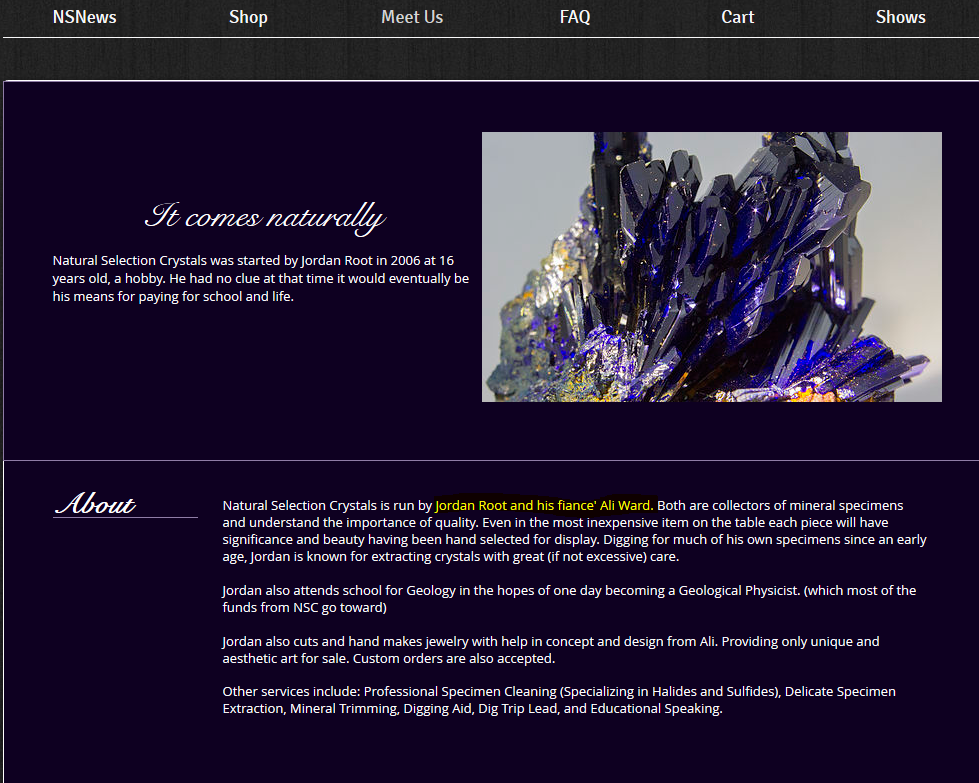Click the text 'funds from NSC go toward)'
This screenshot has height=783, width=979.
point(305,608)
